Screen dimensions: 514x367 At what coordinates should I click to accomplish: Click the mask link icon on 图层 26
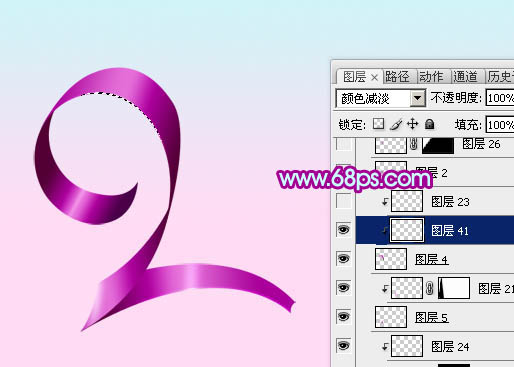(414, 144)
